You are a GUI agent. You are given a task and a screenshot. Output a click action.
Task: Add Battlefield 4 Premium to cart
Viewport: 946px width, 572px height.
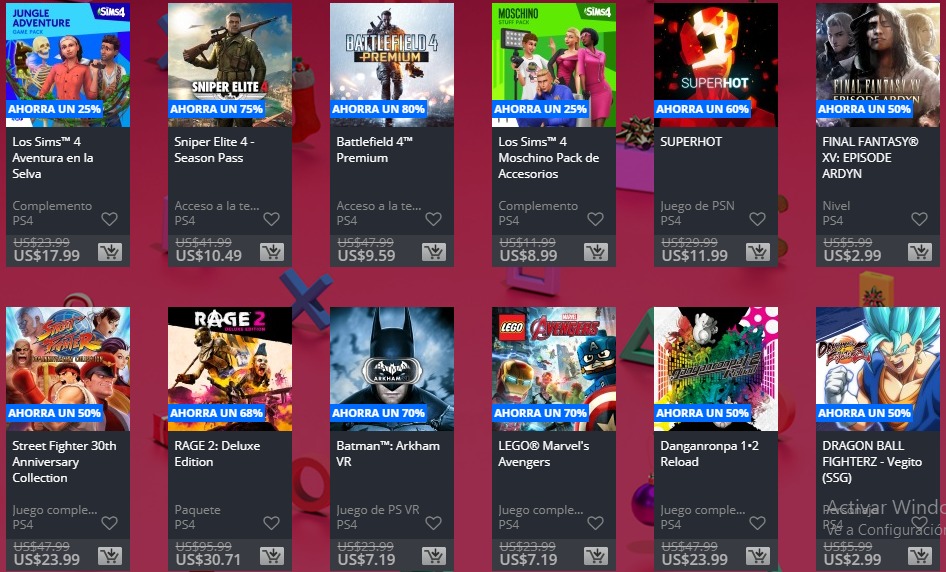[x=434, y=252]
